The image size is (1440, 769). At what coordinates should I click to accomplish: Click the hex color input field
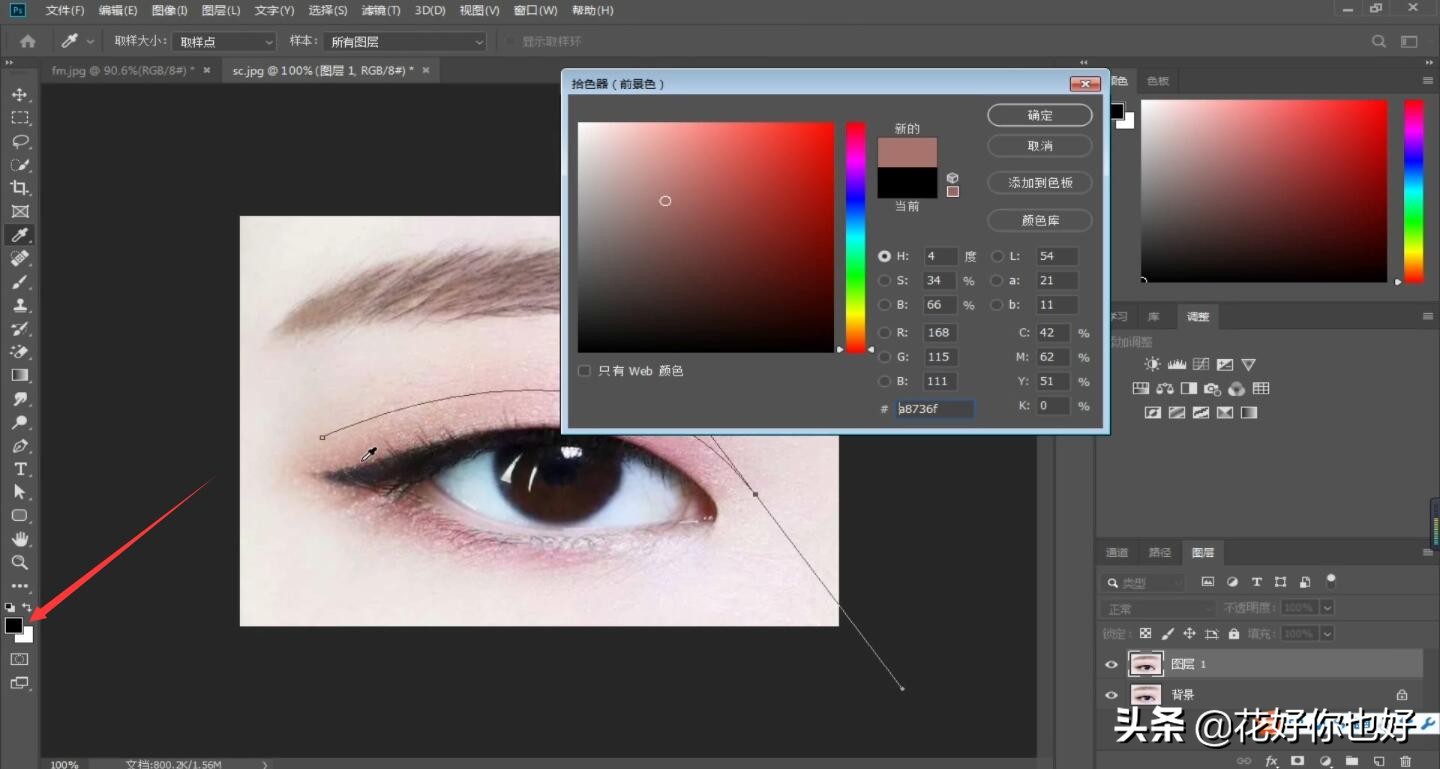coord(934,409)
